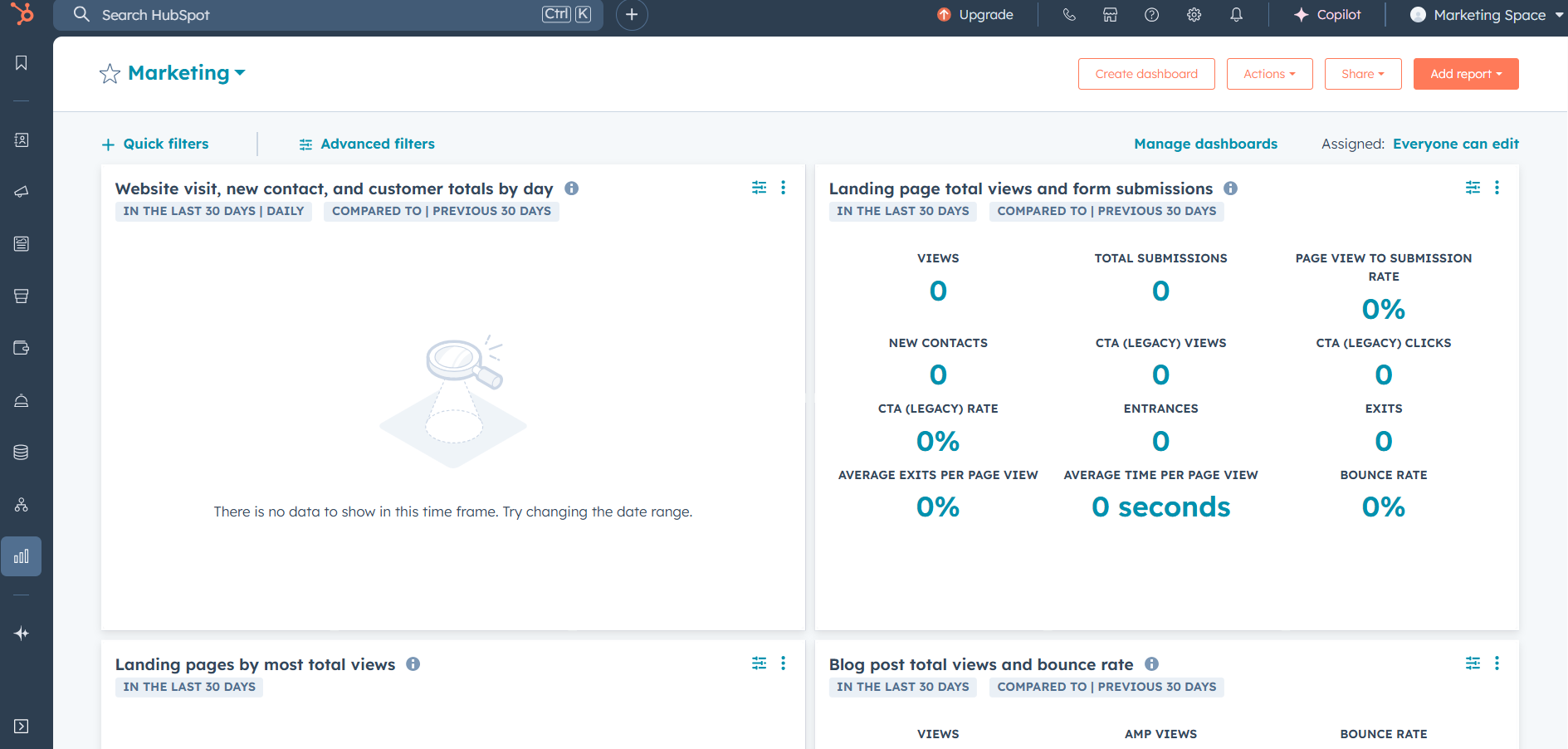Open the Marketing dashboard switcher dropdown
The image size is (1568, 749).
(187, 73)
